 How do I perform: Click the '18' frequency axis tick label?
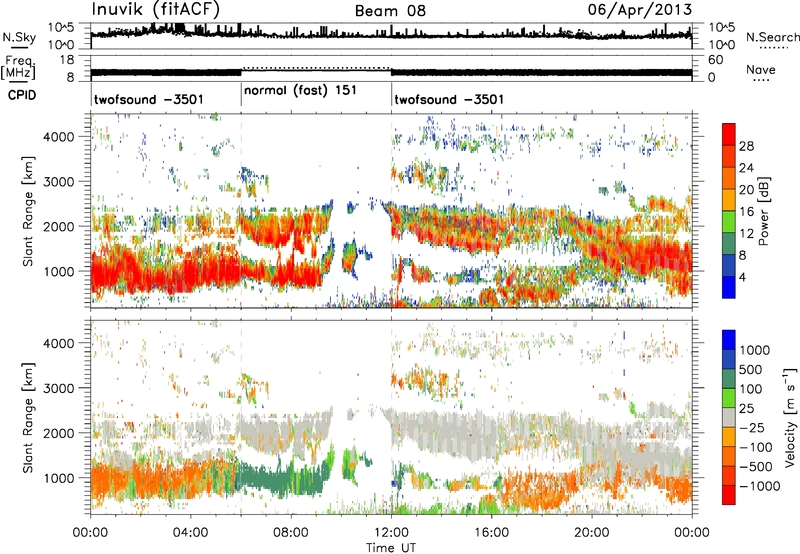point(67,60)
